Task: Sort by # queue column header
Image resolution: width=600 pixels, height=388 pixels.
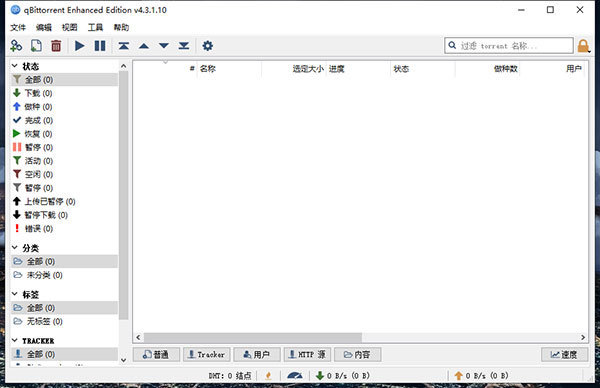Action: coord(165,69)
